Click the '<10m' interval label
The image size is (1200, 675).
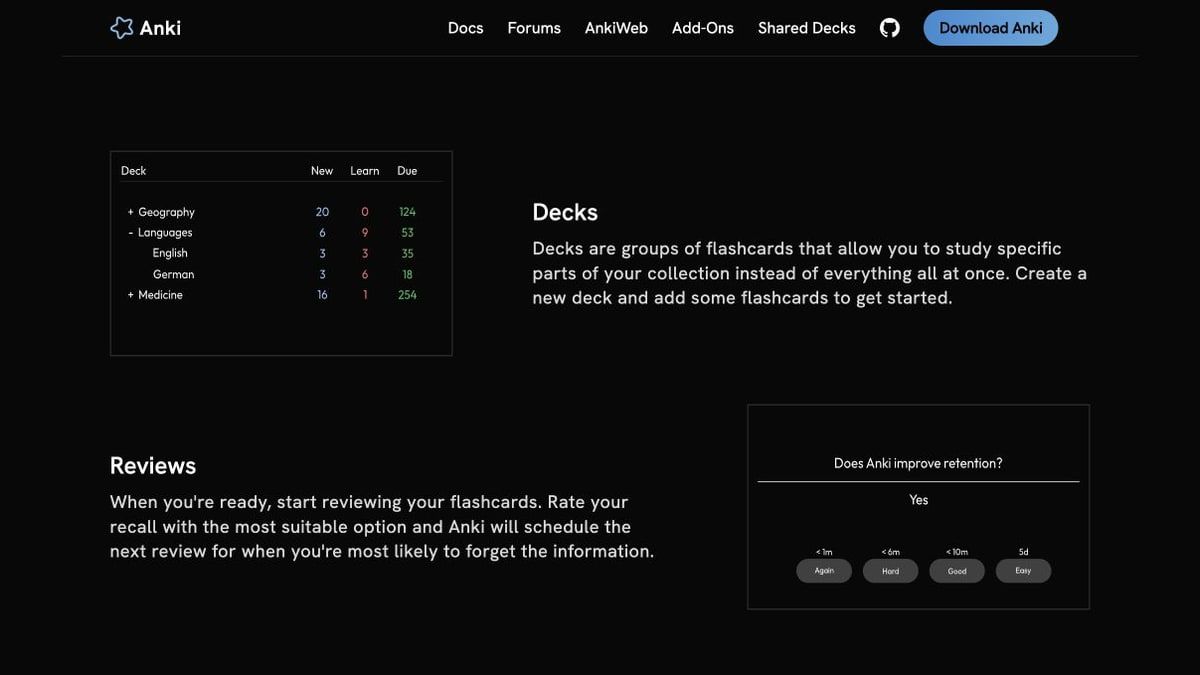click(x=957, y=552)
